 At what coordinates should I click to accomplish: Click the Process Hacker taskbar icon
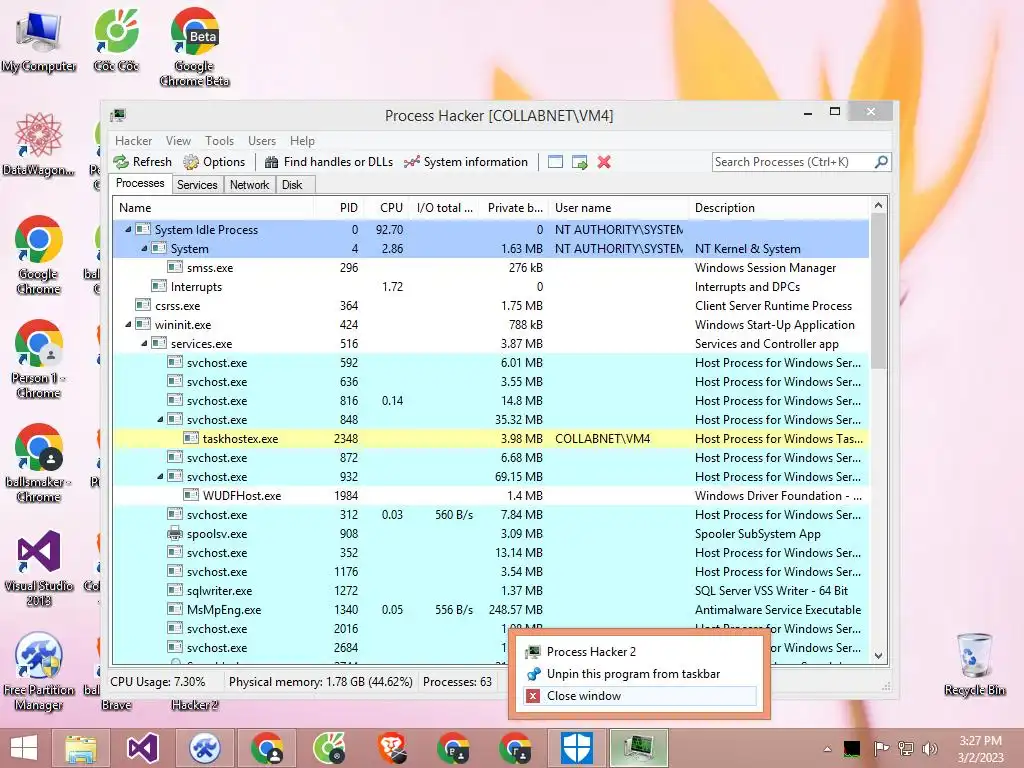coord(639,748)
